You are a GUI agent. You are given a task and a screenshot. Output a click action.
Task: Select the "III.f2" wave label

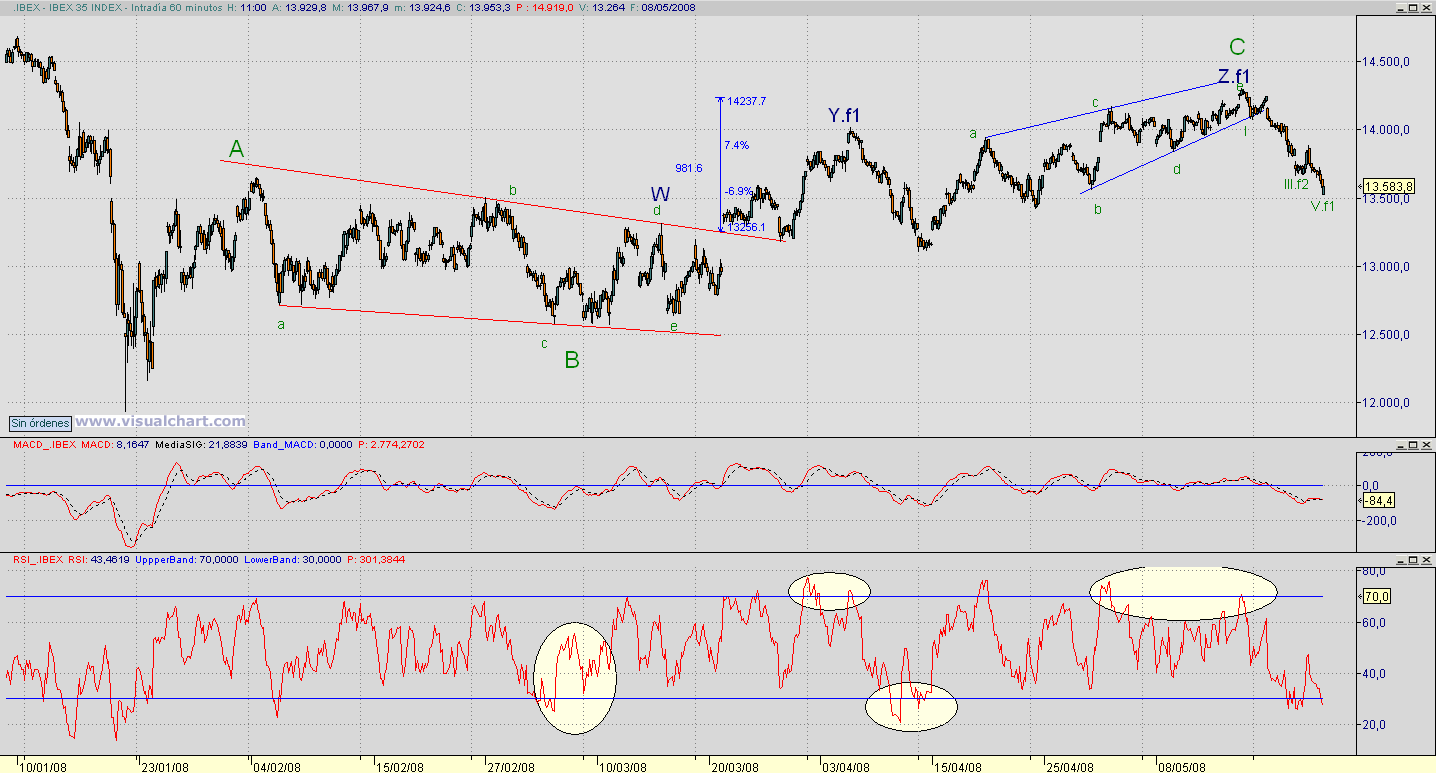pyautogui.click(x=1296, y=185)
